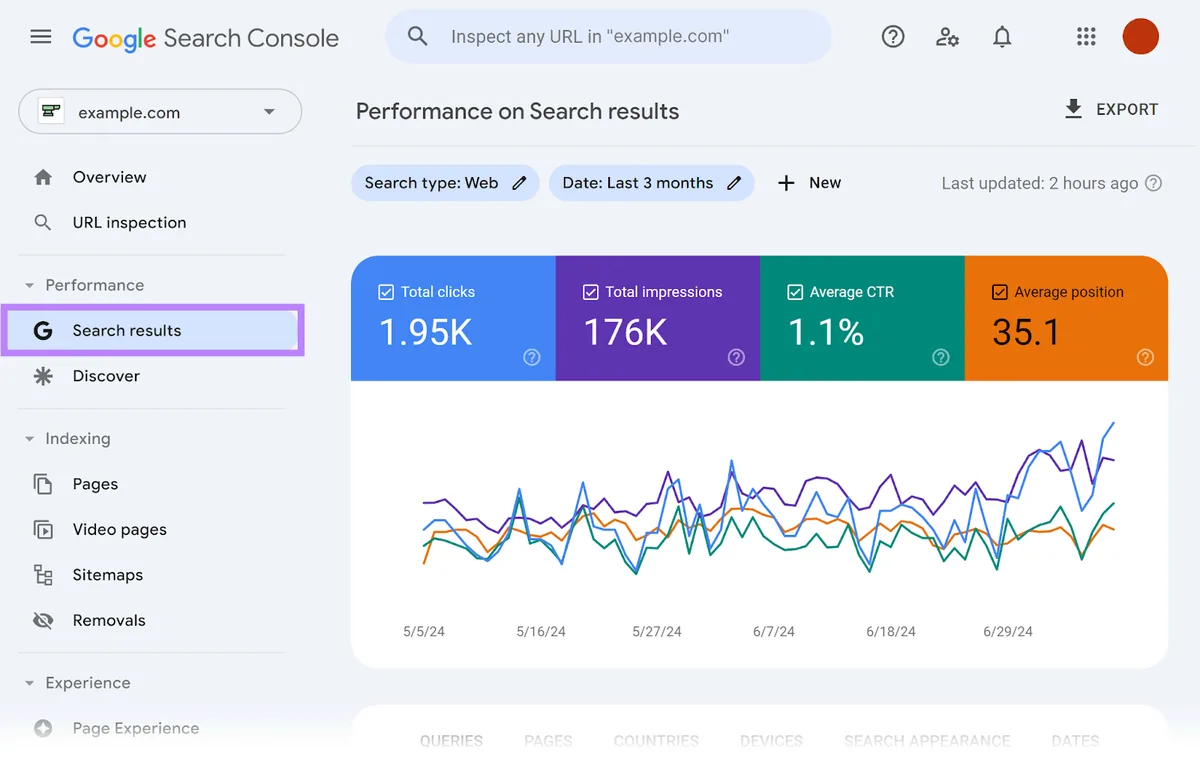Image resolution: width=1200 pixels, height=757 pixels.
Task: Open the account profile avatar
Action: pyautogui.click(x=1141, y=37)
